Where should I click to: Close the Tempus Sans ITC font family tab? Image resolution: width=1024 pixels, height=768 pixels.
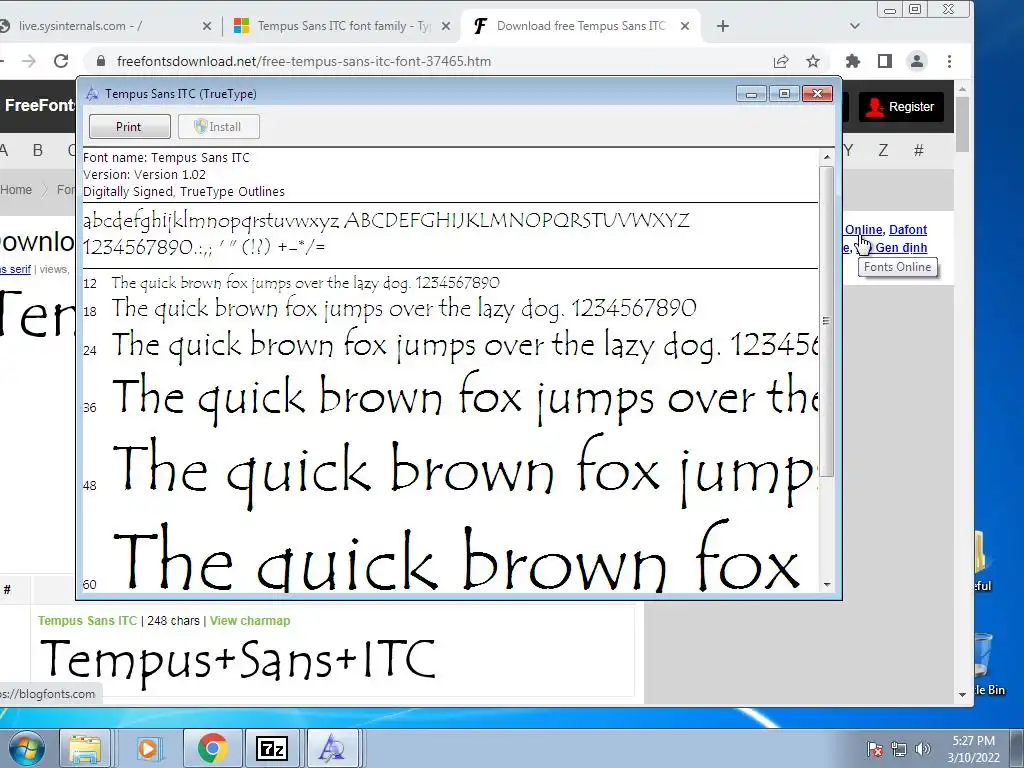[445, 26]
